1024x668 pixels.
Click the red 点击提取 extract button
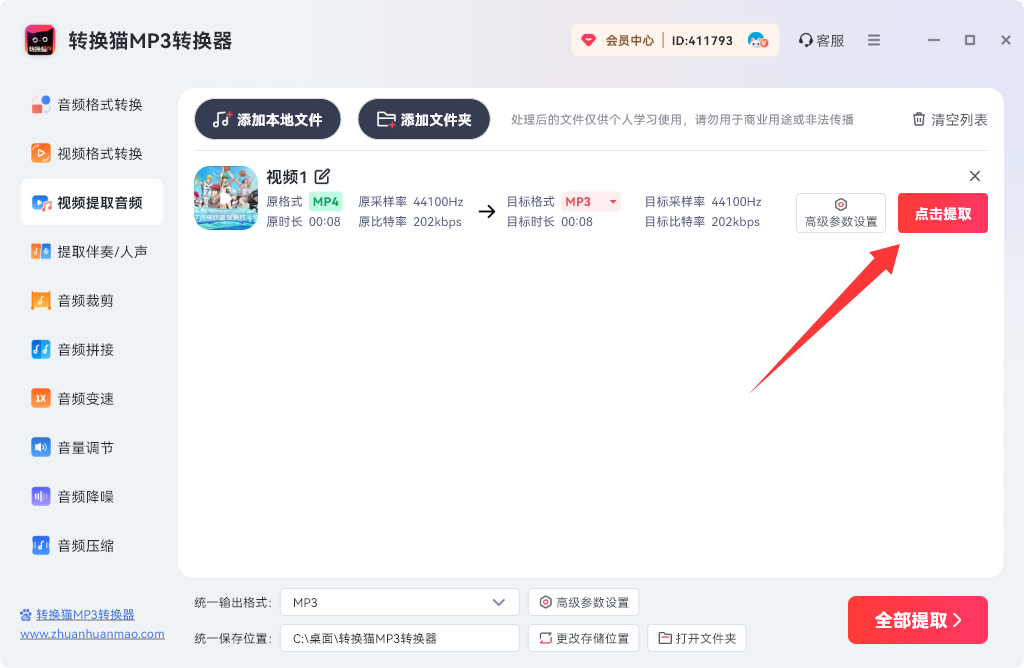pos(941,213)
